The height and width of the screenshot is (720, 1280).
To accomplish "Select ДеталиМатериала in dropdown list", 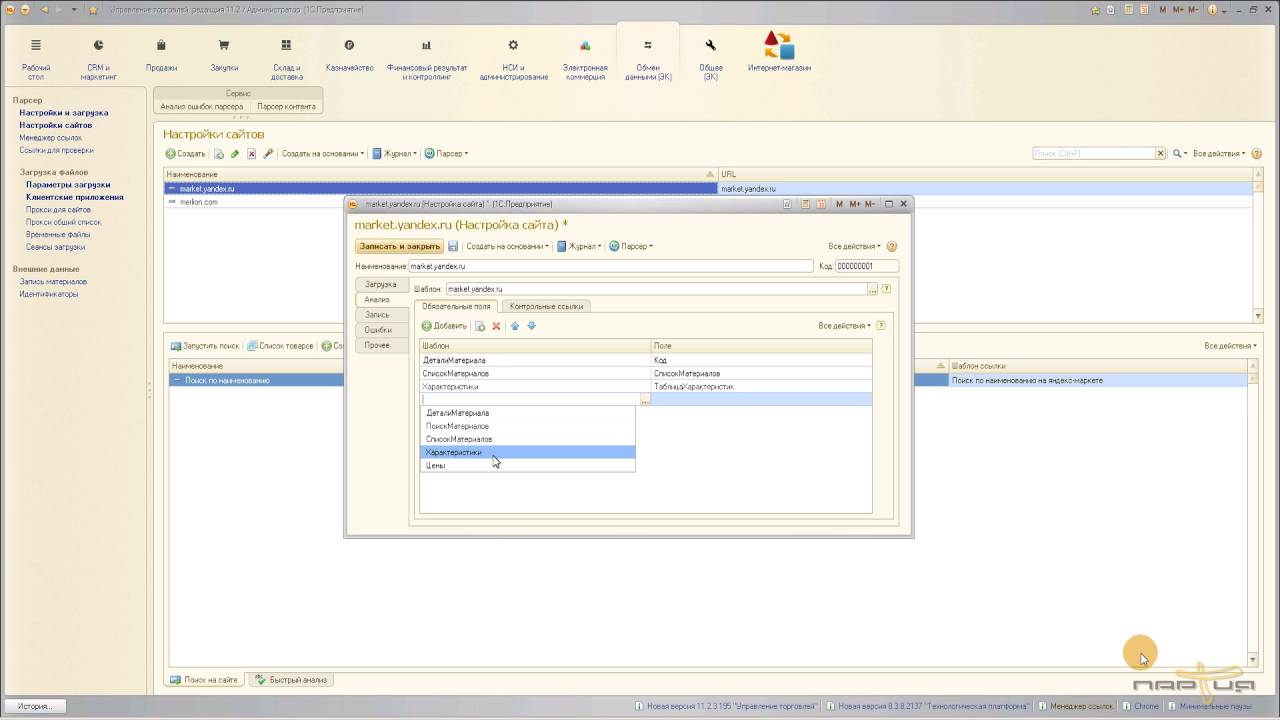I will pyautogui.click(x=527, y=413).
